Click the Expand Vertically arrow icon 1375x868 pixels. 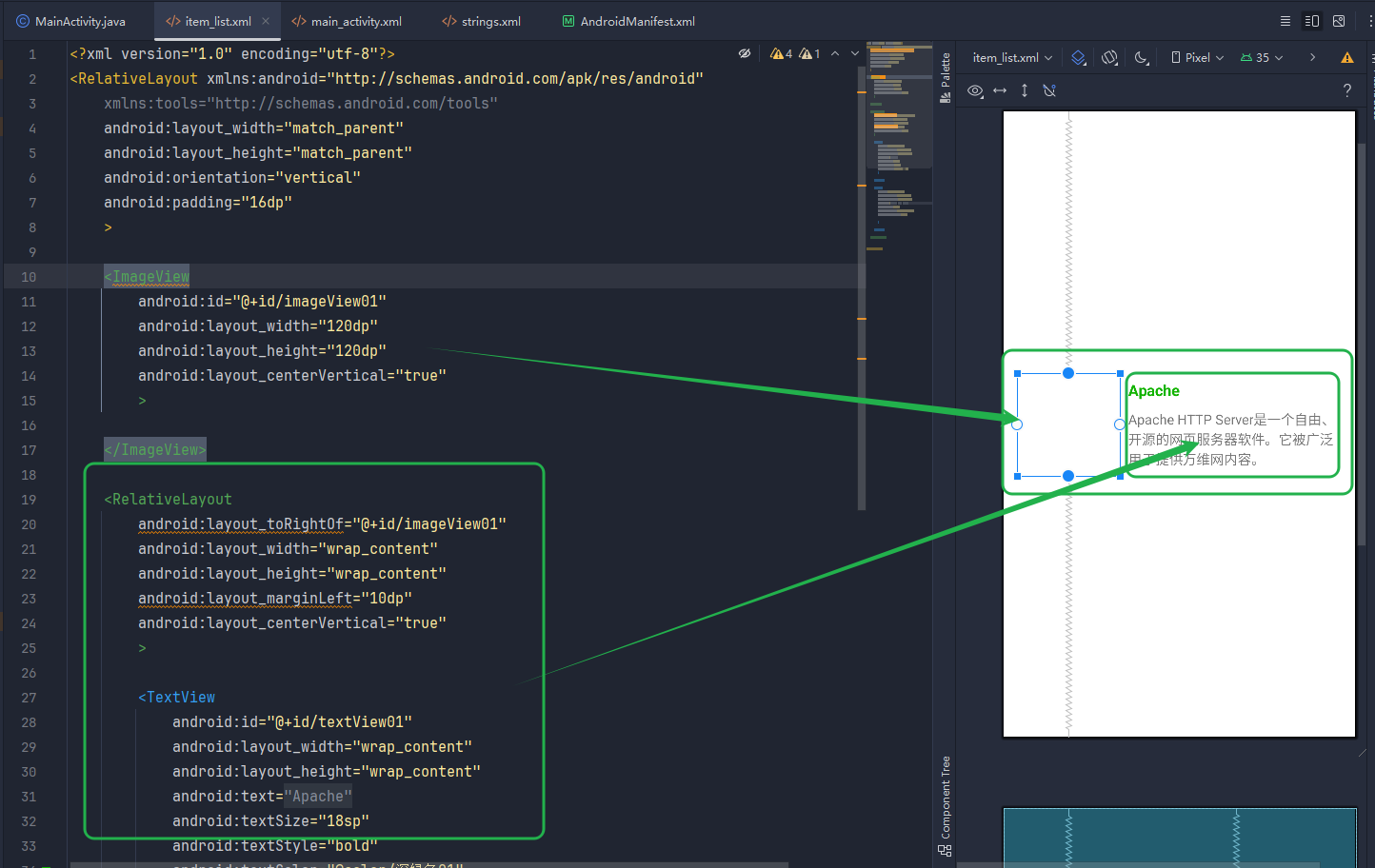point(1025,90)
